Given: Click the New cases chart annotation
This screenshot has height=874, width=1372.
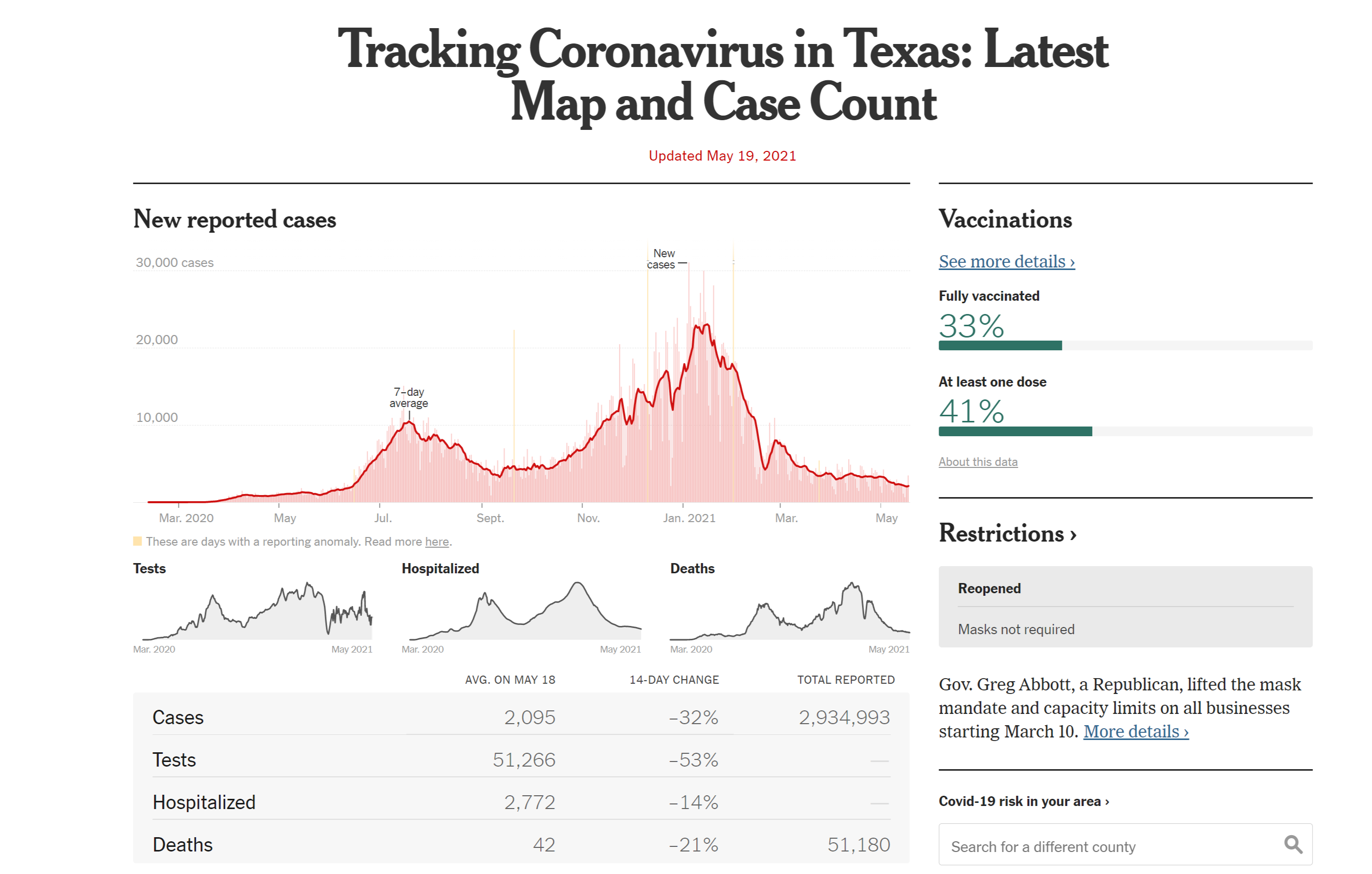Looking at the screenshot, I should click(x=662, y=259).
